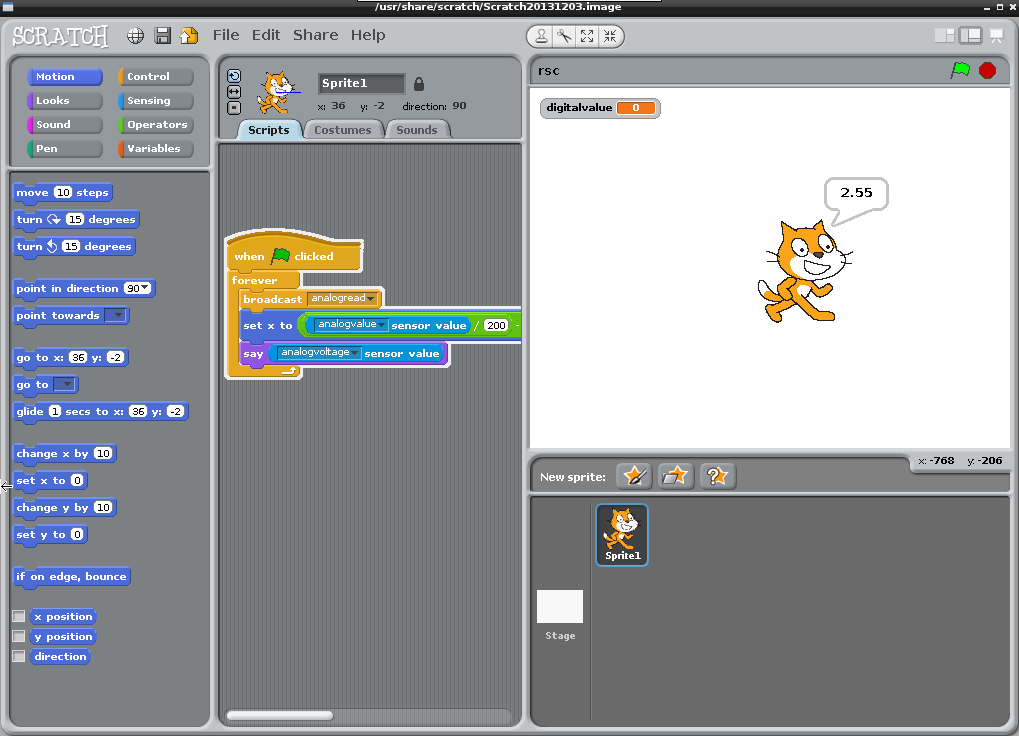Click the save project disk icon
The width and height of the screenshot is (1019, 736).
(162, 36)
